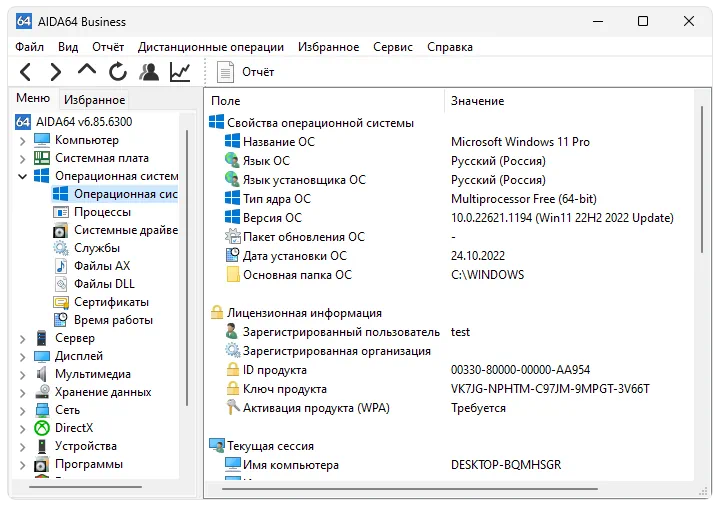Click the Отчёт document icon in toolbar
Screen dimensions: 718x505
click(x=225, y=72)
